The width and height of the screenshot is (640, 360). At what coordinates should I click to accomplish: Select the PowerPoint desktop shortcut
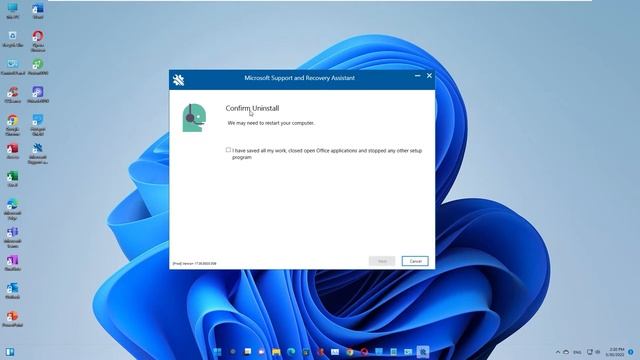click(13, 319)
